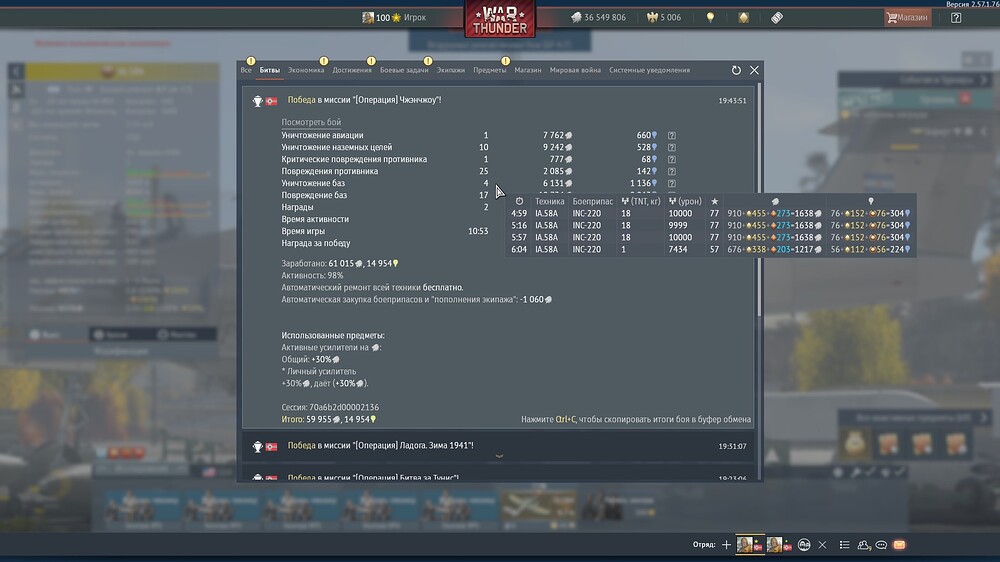The height and width of the screenshot is (562, 1000).
Task: Switch to the Все tab
Action: click(246, 70)
